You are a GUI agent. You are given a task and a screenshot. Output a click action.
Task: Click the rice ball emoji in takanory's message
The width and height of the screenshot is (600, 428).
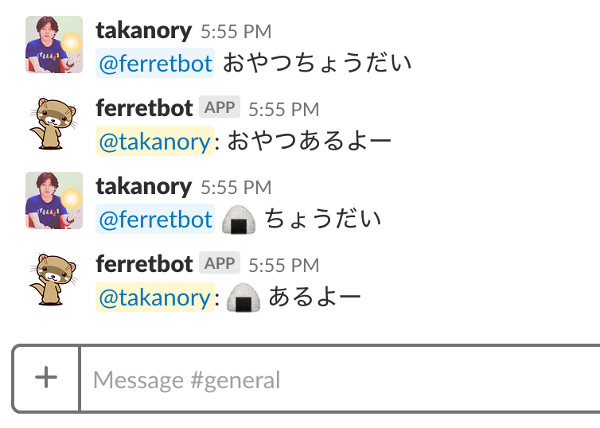(x=239, y=220)
